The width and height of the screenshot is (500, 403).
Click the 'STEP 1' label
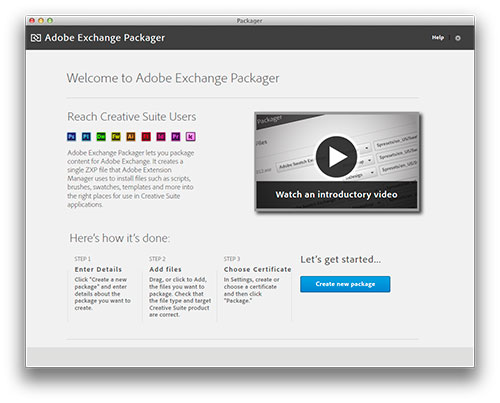click(83, 259)
